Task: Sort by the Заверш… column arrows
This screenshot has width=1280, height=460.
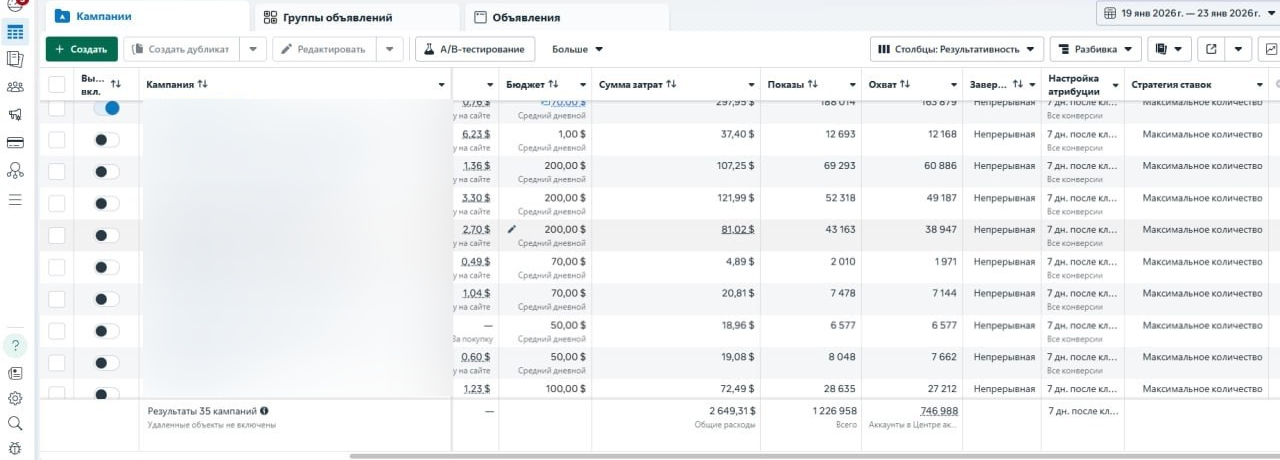Action: 1018,85
